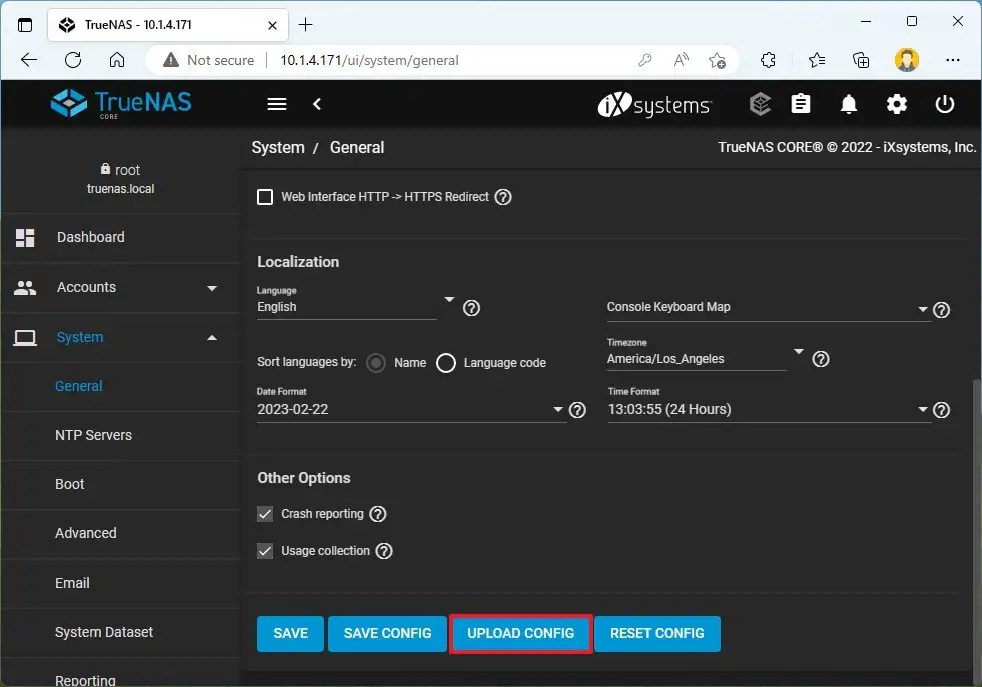Click the clipboard/jobs icon in the header

[x=801, y=104]
